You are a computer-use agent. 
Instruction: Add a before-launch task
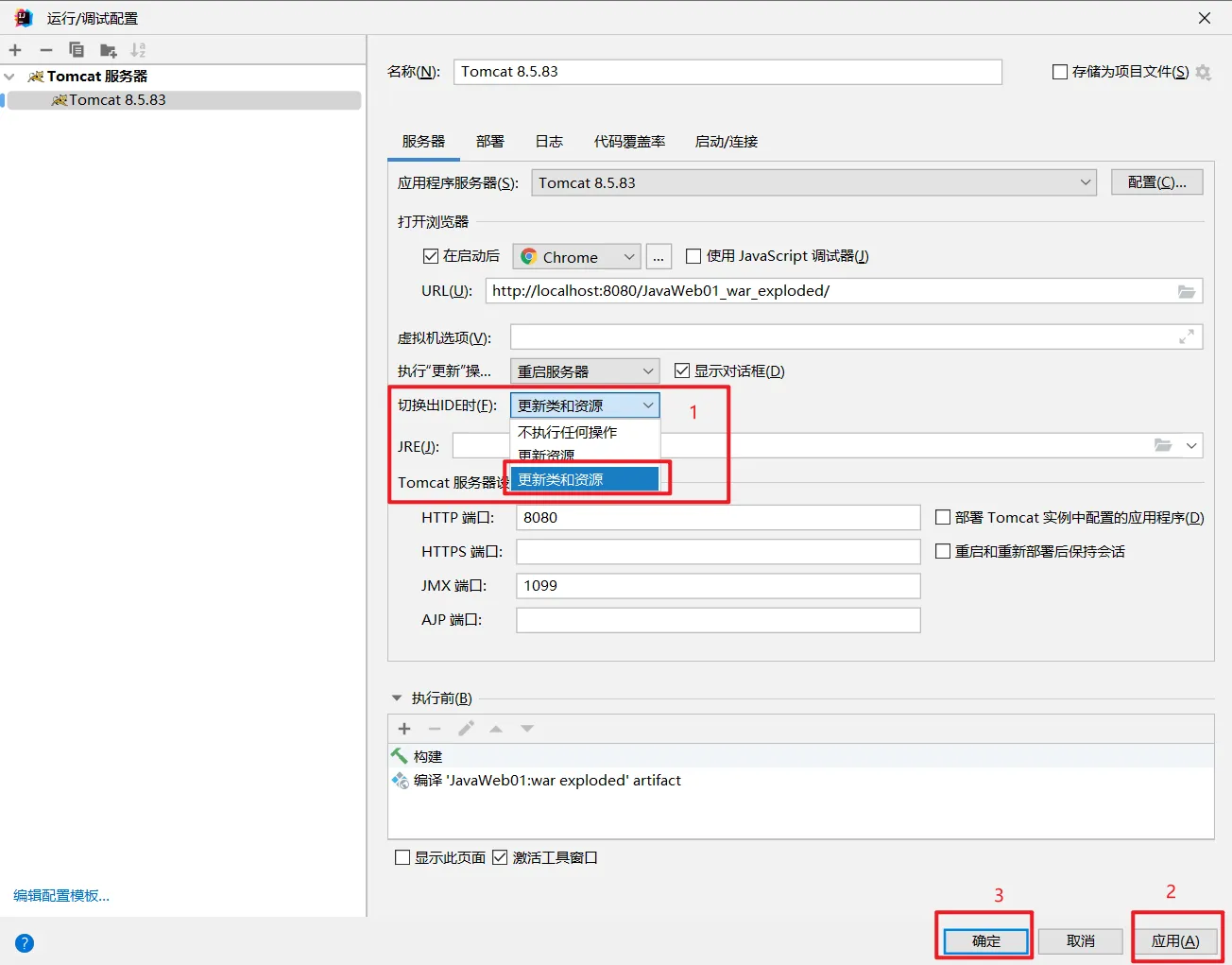click(x=404, y=729)
